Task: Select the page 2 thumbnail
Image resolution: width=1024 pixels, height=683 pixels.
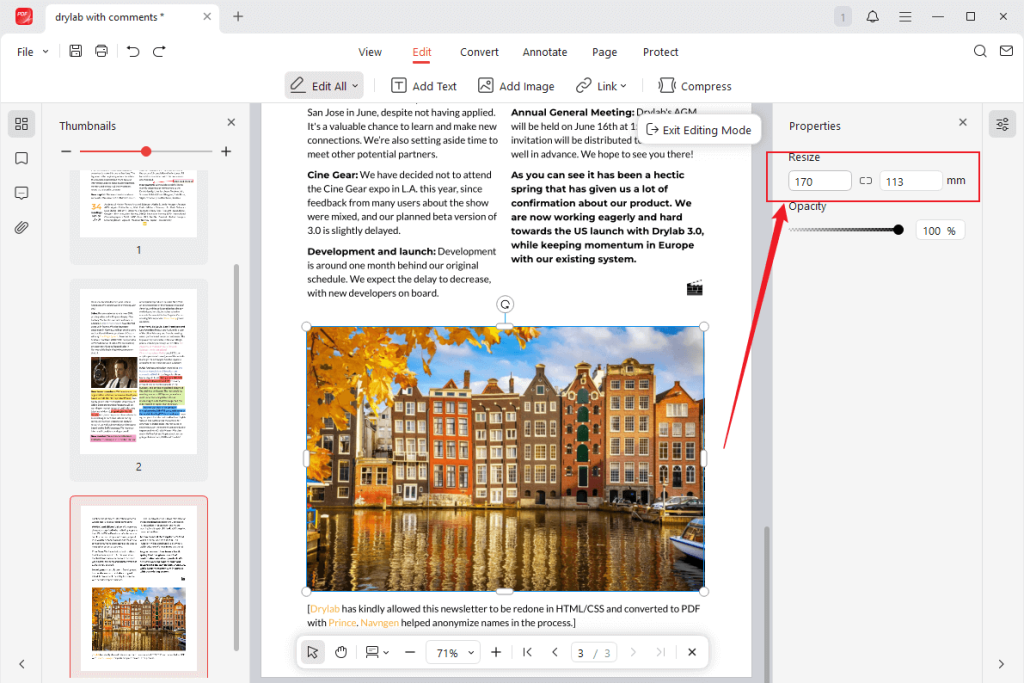Action: (138, 371)
